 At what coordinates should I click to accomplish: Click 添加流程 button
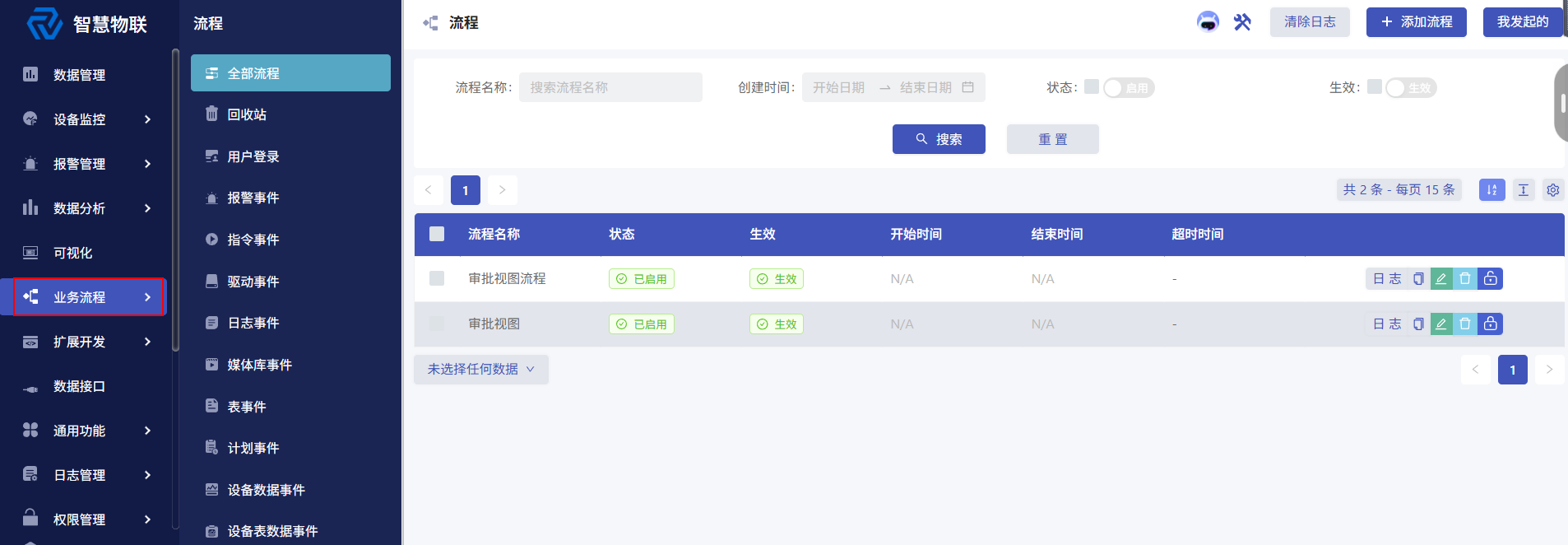coord(1417,22)
